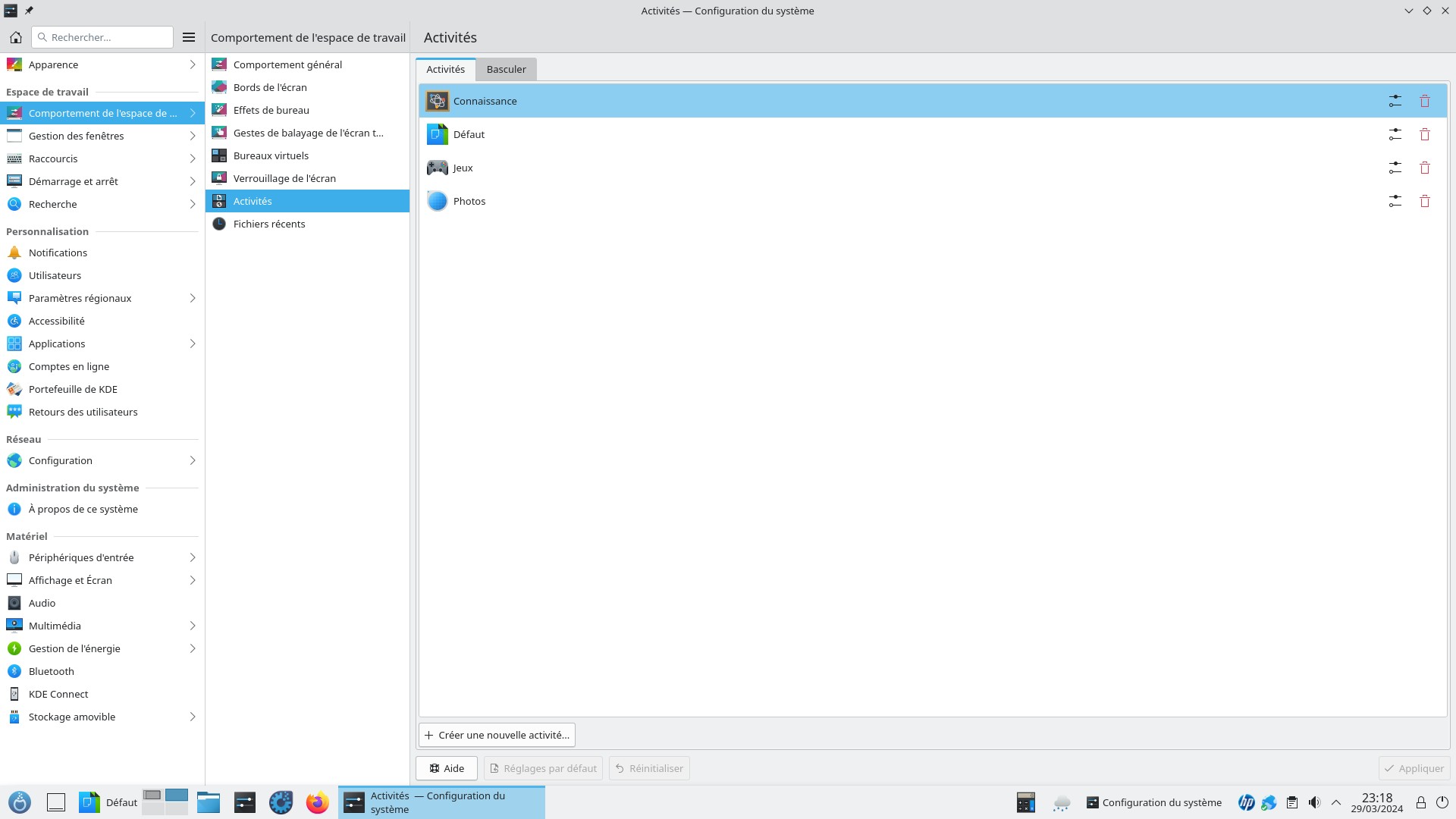1456x819 pixels.
Task: Switch to the Basculer tab
Action: point(506,69)
